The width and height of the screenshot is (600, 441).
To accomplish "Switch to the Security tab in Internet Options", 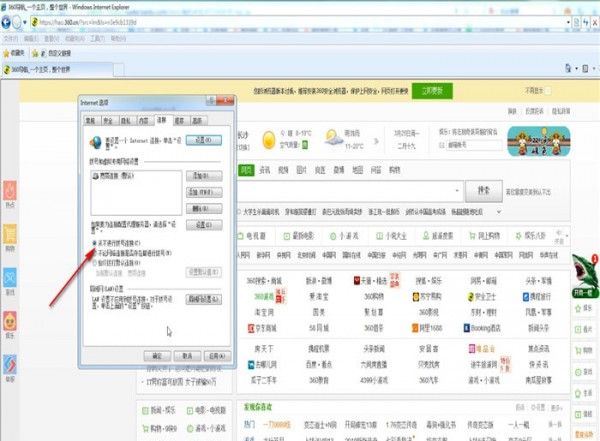I will [x=109, y=121].
